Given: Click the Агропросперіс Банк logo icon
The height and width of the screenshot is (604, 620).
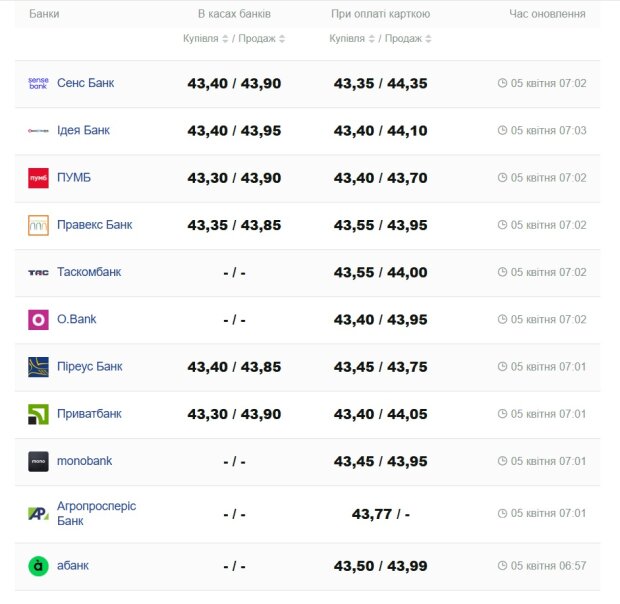Looking at the screenshot, I should 38,514.
